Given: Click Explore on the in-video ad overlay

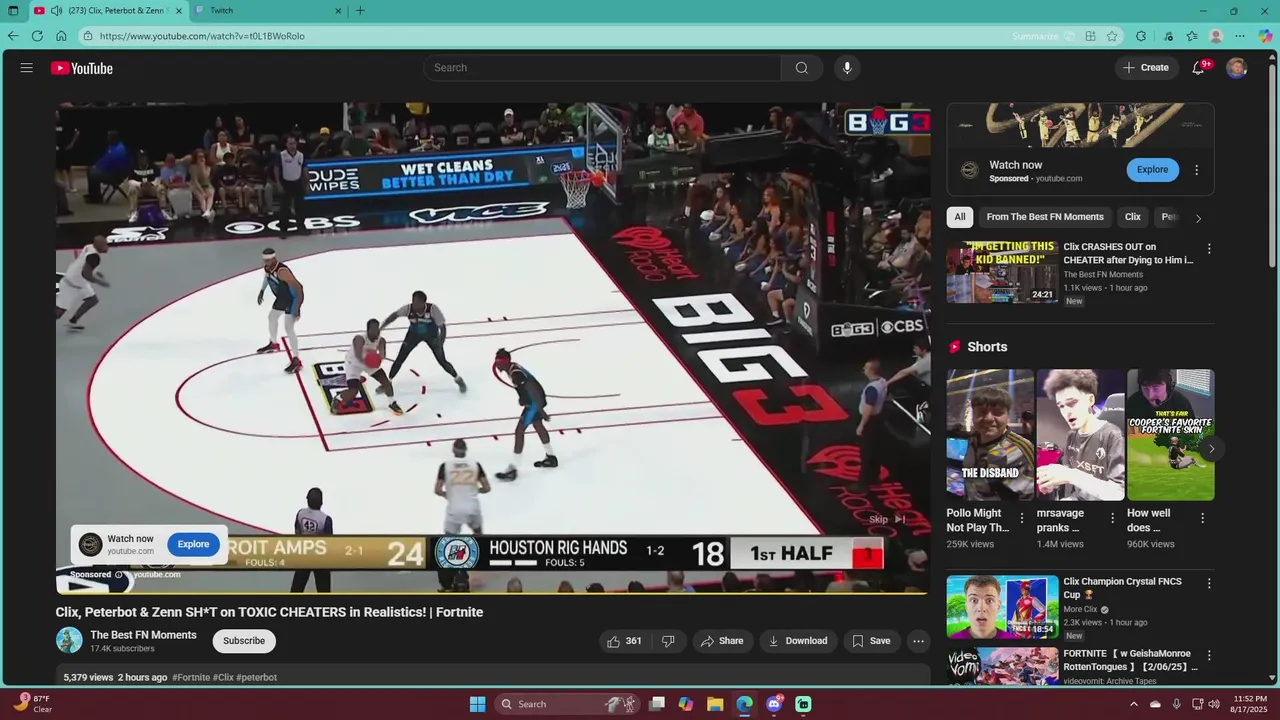Looking at the screenshot, I should pos(193,544).
